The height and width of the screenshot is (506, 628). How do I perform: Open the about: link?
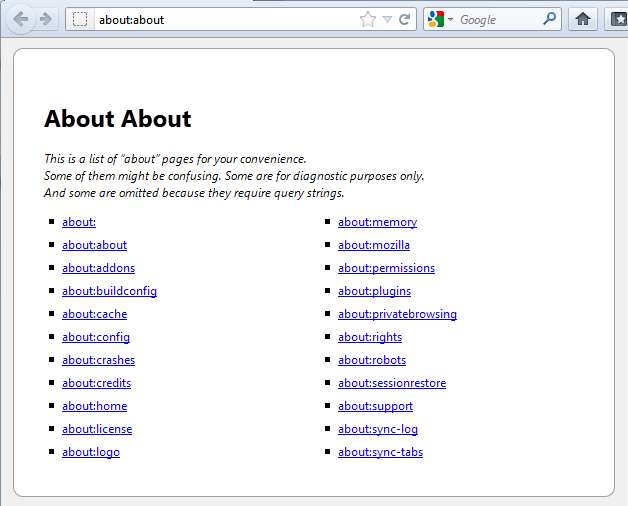pyautogui.click(x=79, y=222)
